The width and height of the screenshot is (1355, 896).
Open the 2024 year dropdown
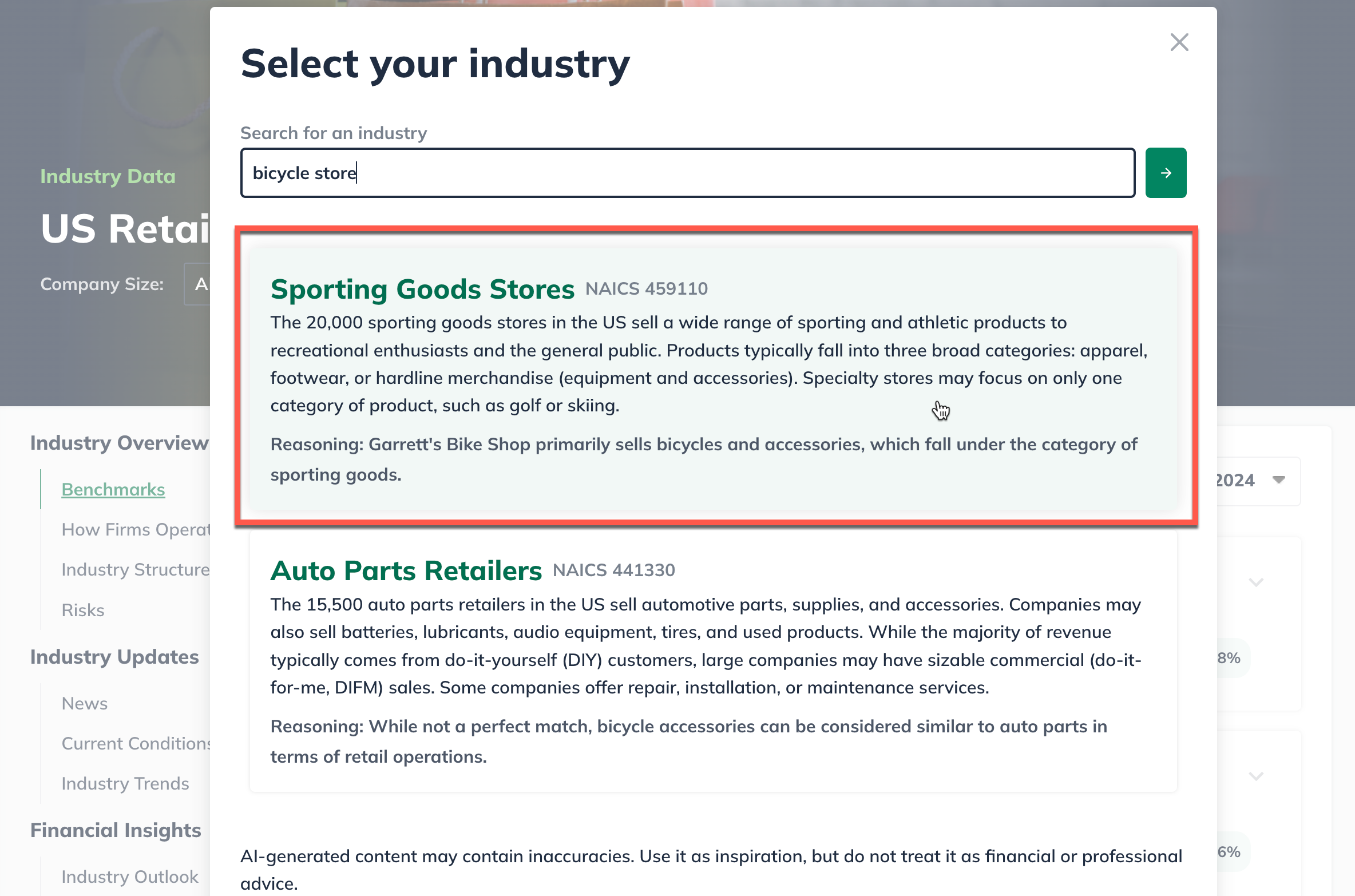1258,481
